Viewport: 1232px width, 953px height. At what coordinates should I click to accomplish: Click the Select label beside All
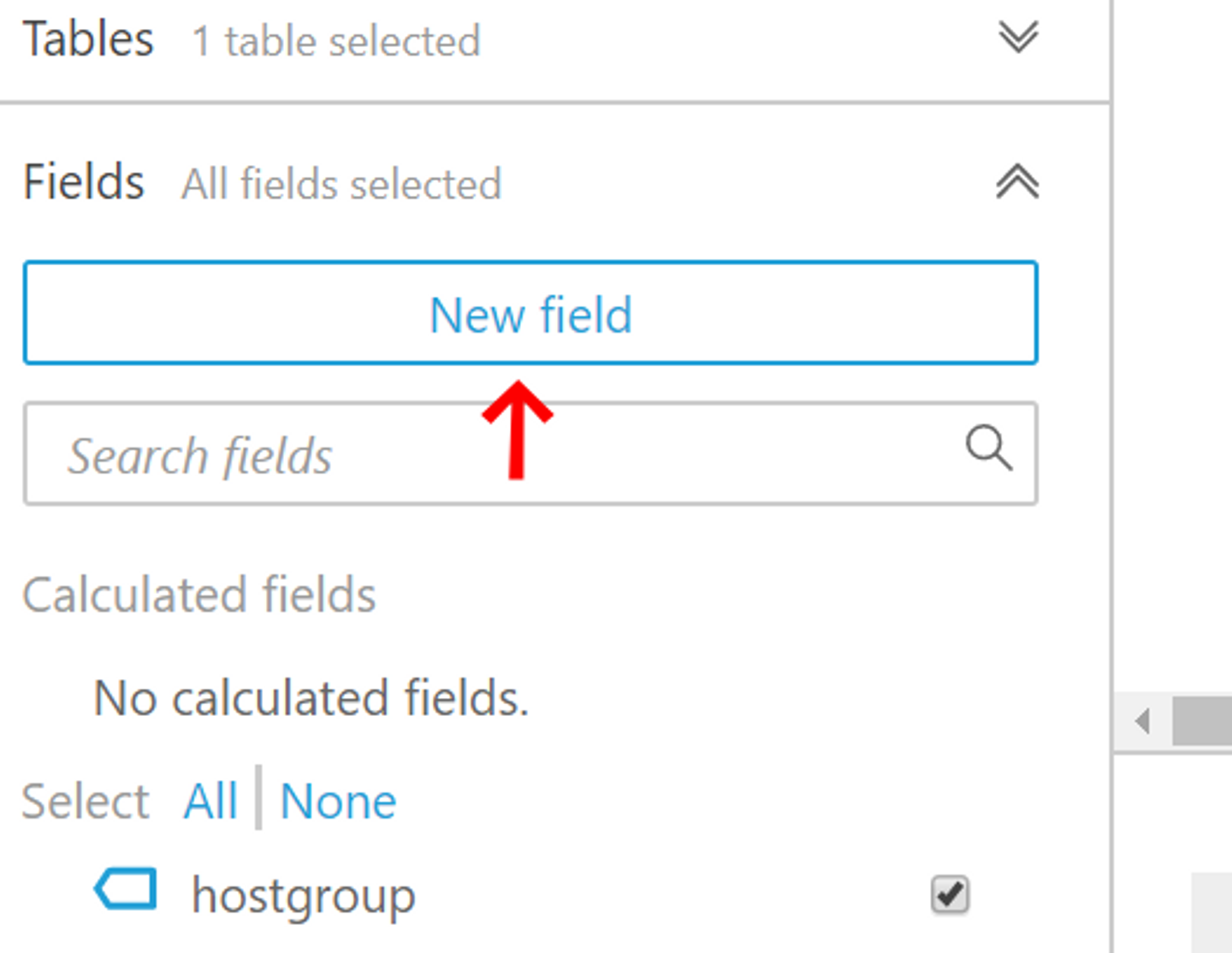click(x=85, y=802)
